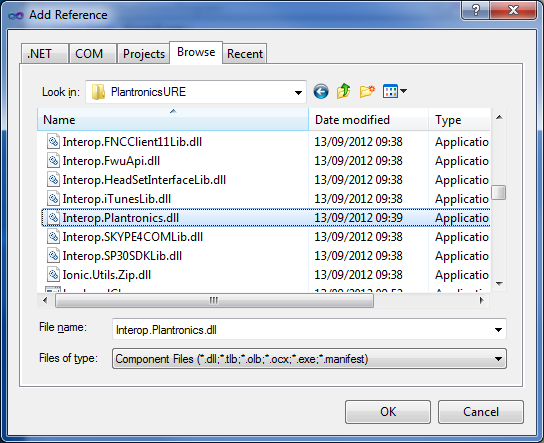The height and width of the screenshot is (443, 544).
Task: Close the Add Reference dialog
Action: pyautogui.click(x=513, y=10)
